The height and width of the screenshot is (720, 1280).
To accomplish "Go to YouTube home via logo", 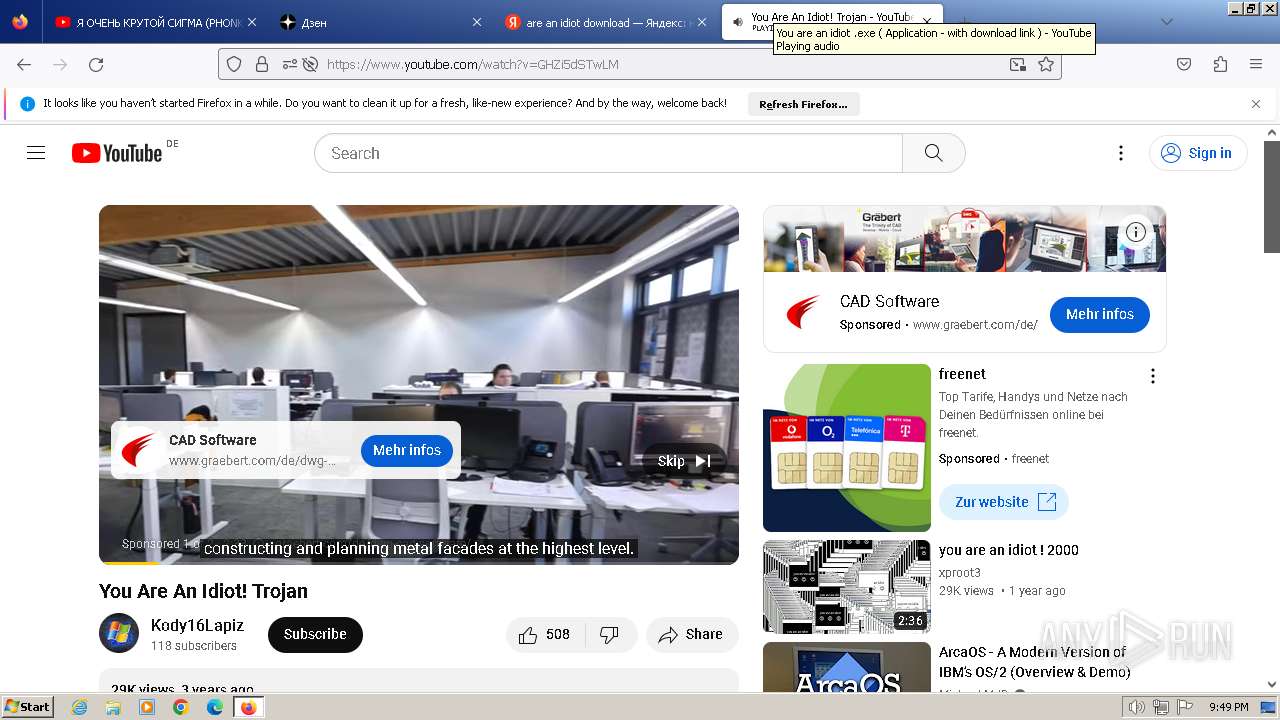I will [117, 153].
